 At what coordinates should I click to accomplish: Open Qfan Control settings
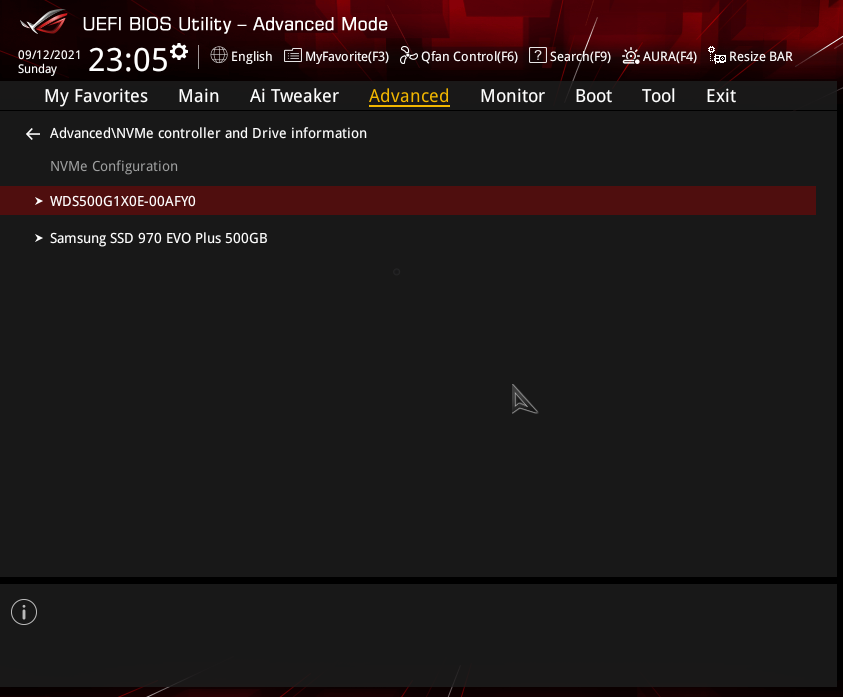pyautogui.click(x=459, y=56)
